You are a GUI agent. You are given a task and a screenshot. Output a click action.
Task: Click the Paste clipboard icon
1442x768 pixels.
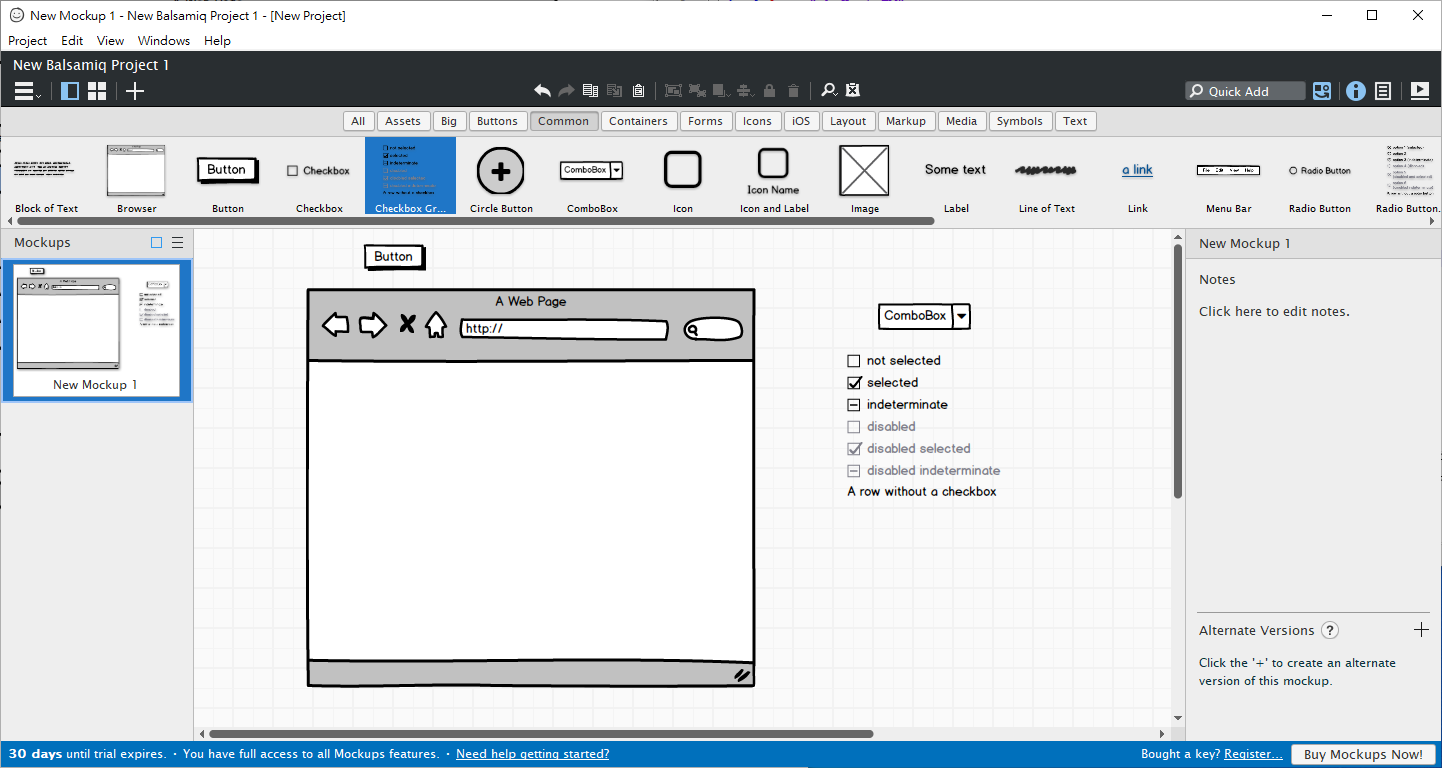click(638, 91)
